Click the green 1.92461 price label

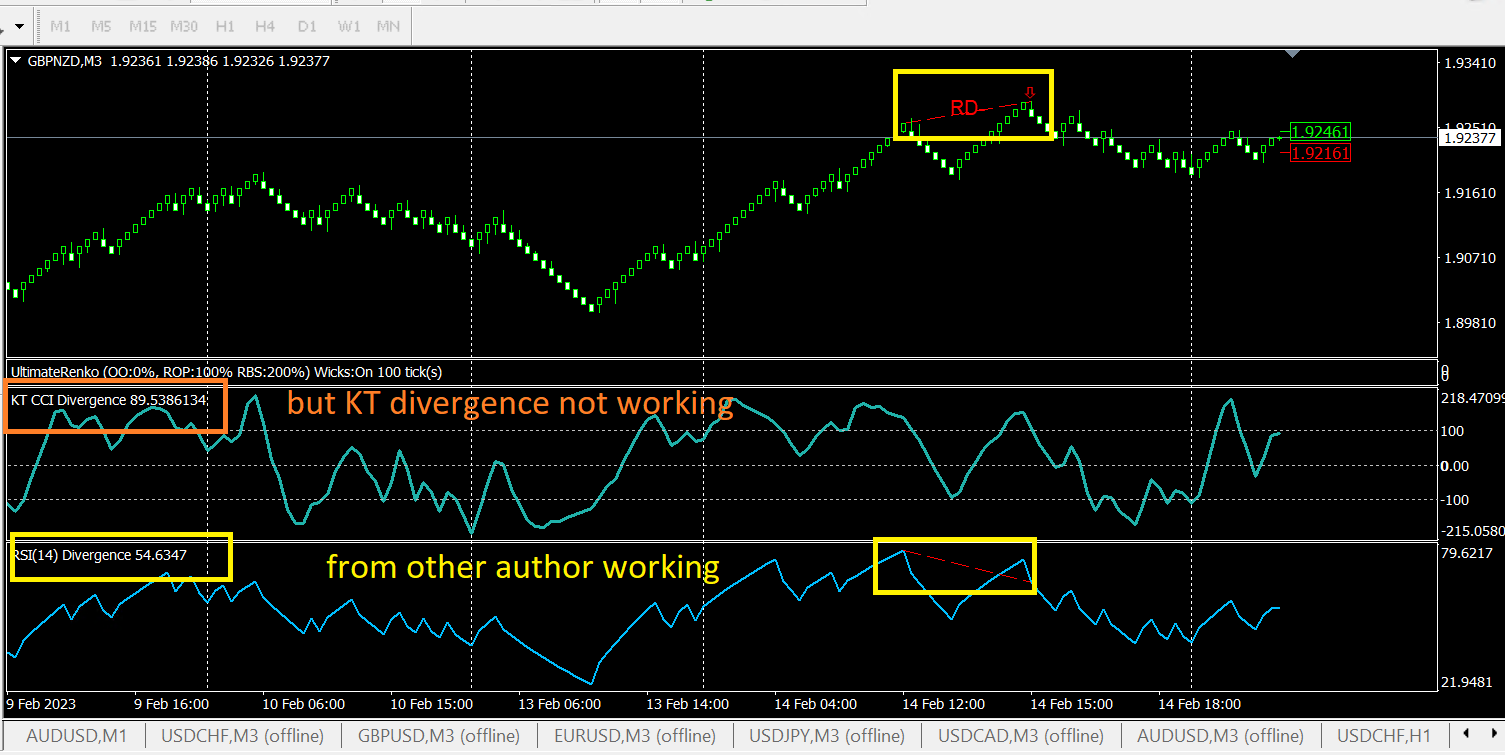pyautogui.click(x=1320, y=131)
